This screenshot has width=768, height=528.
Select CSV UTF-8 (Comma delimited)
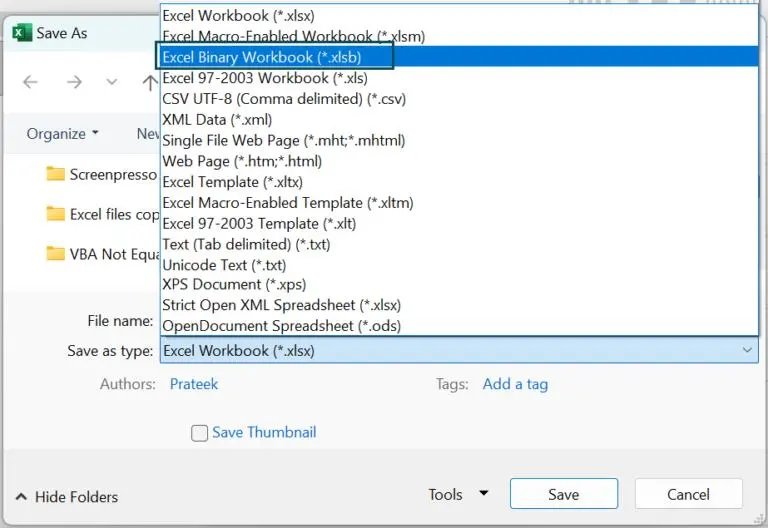click(x=459, y=98)
